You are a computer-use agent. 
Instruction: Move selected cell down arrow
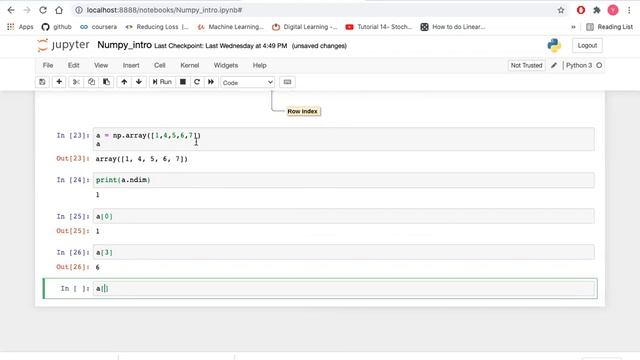tap(139, 82)
